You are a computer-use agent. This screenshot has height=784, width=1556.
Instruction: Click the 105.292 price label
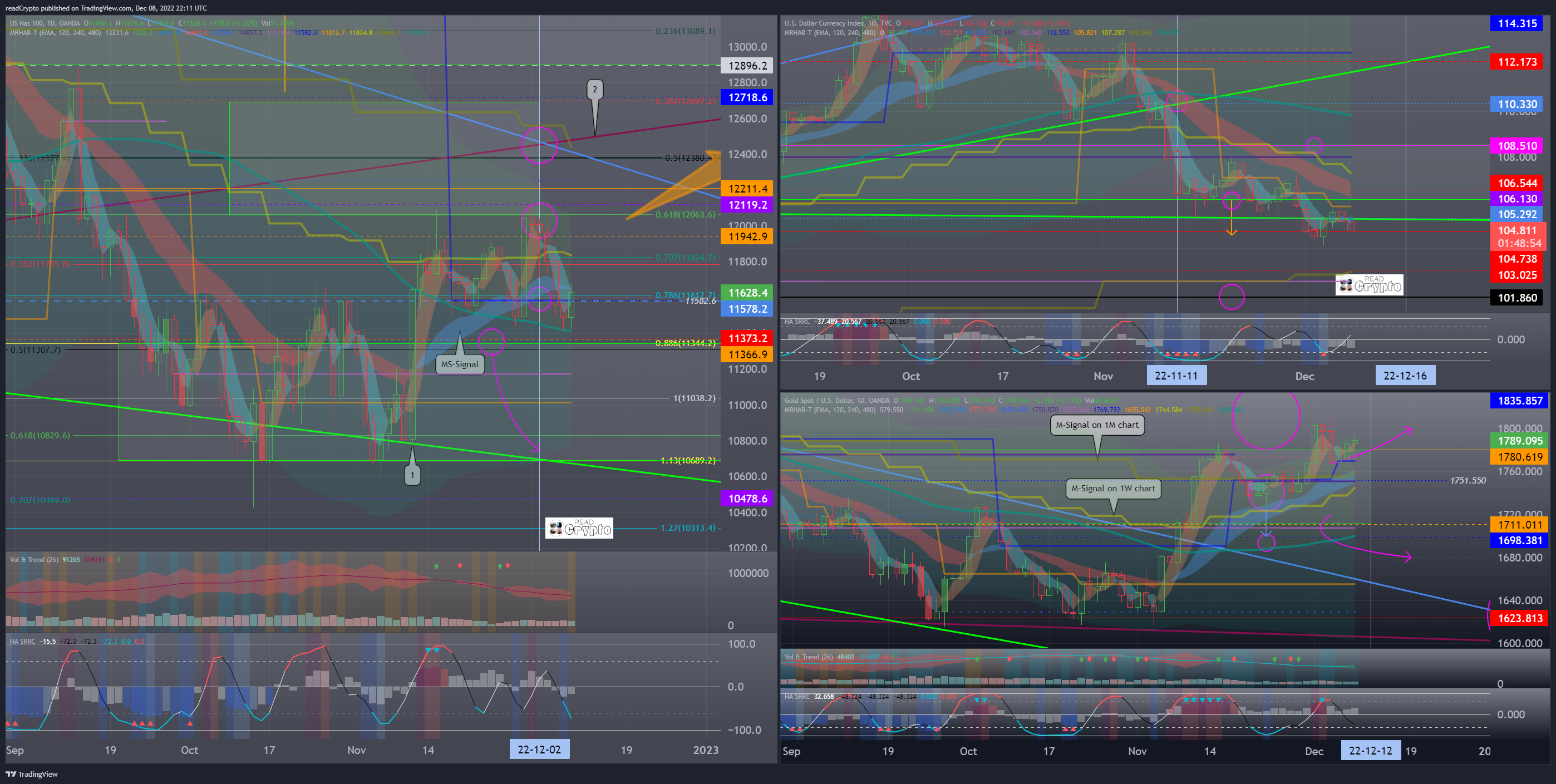1516,214
